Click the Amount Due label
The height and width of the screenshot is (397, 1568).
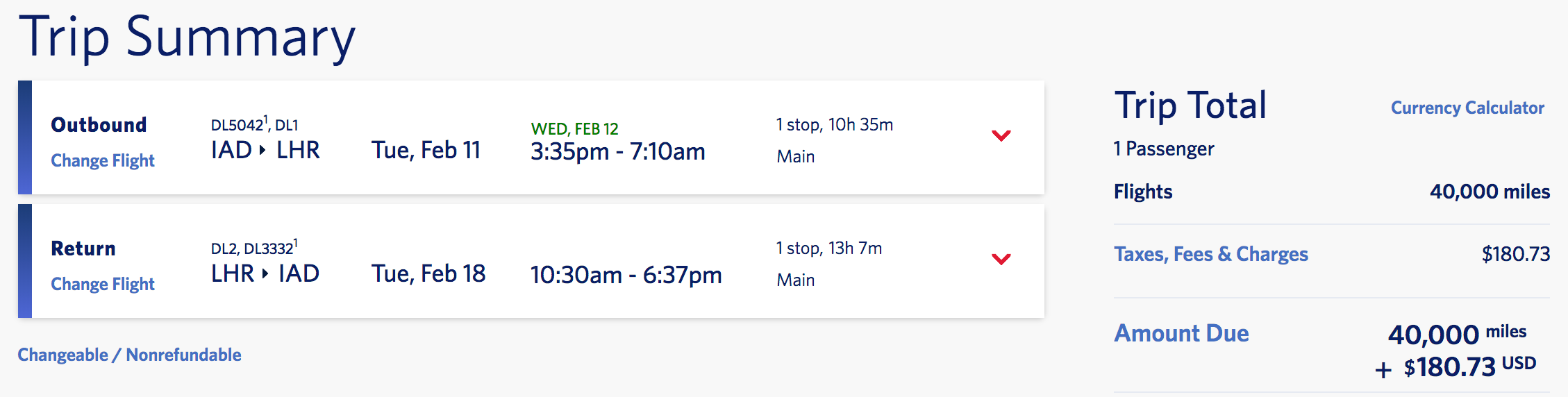coord(1181,333)
